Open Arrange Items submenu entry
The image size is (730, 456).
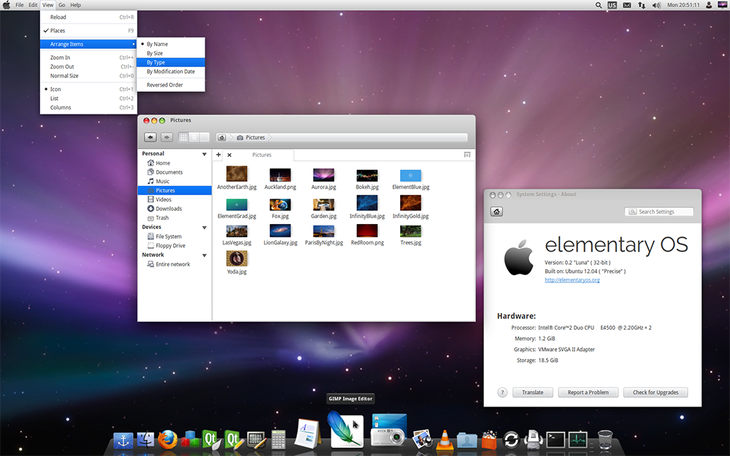[88, 44]
